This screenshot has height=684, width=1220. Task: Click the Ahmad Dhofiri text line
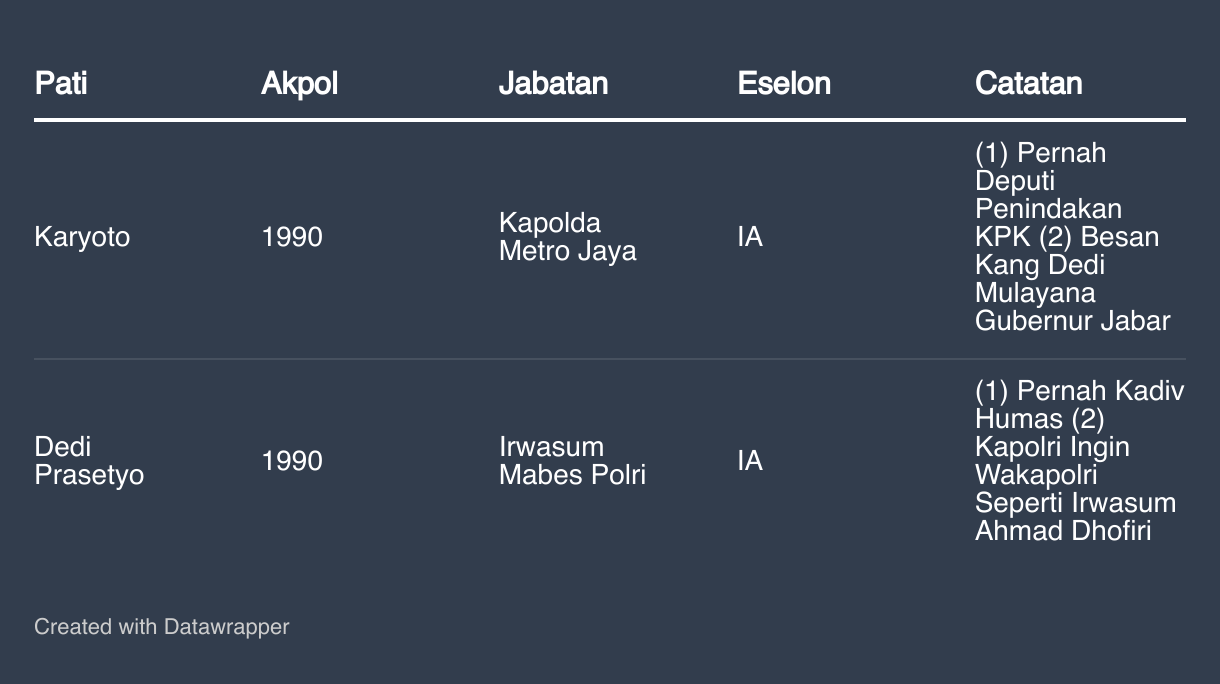pyautogui.click(x=1063, y=530)
